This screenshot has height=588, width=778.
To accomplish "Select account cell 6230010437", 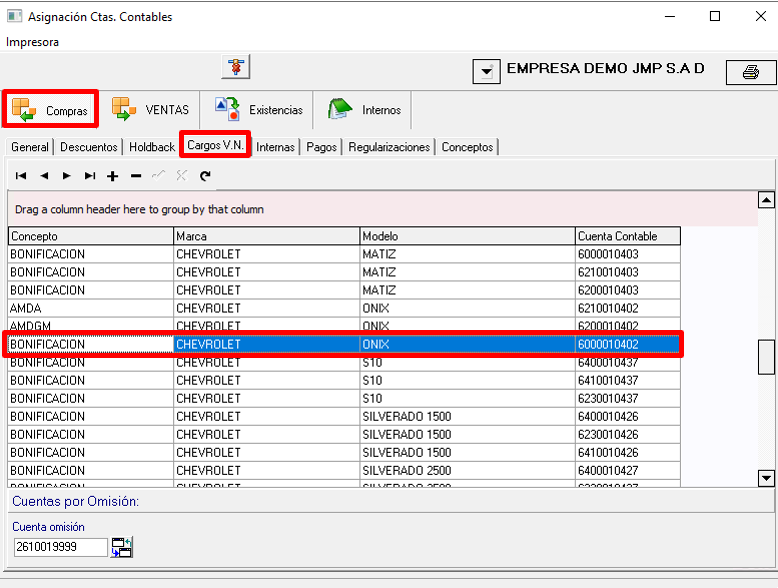I will (628, 398).
